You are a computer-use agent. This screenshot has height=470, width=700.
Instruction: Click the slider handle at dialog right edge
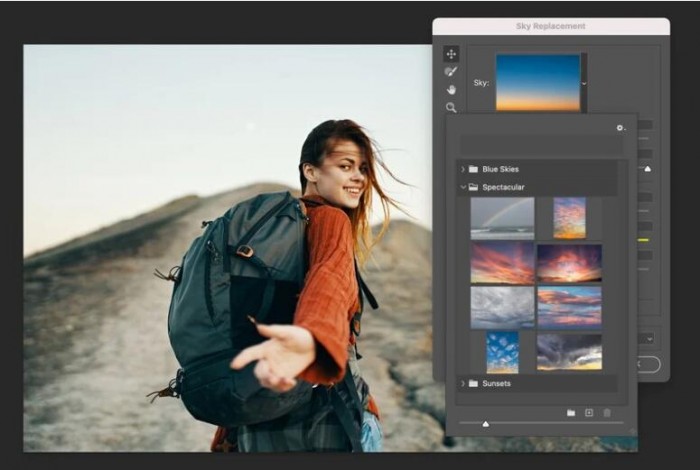point(647,169)
